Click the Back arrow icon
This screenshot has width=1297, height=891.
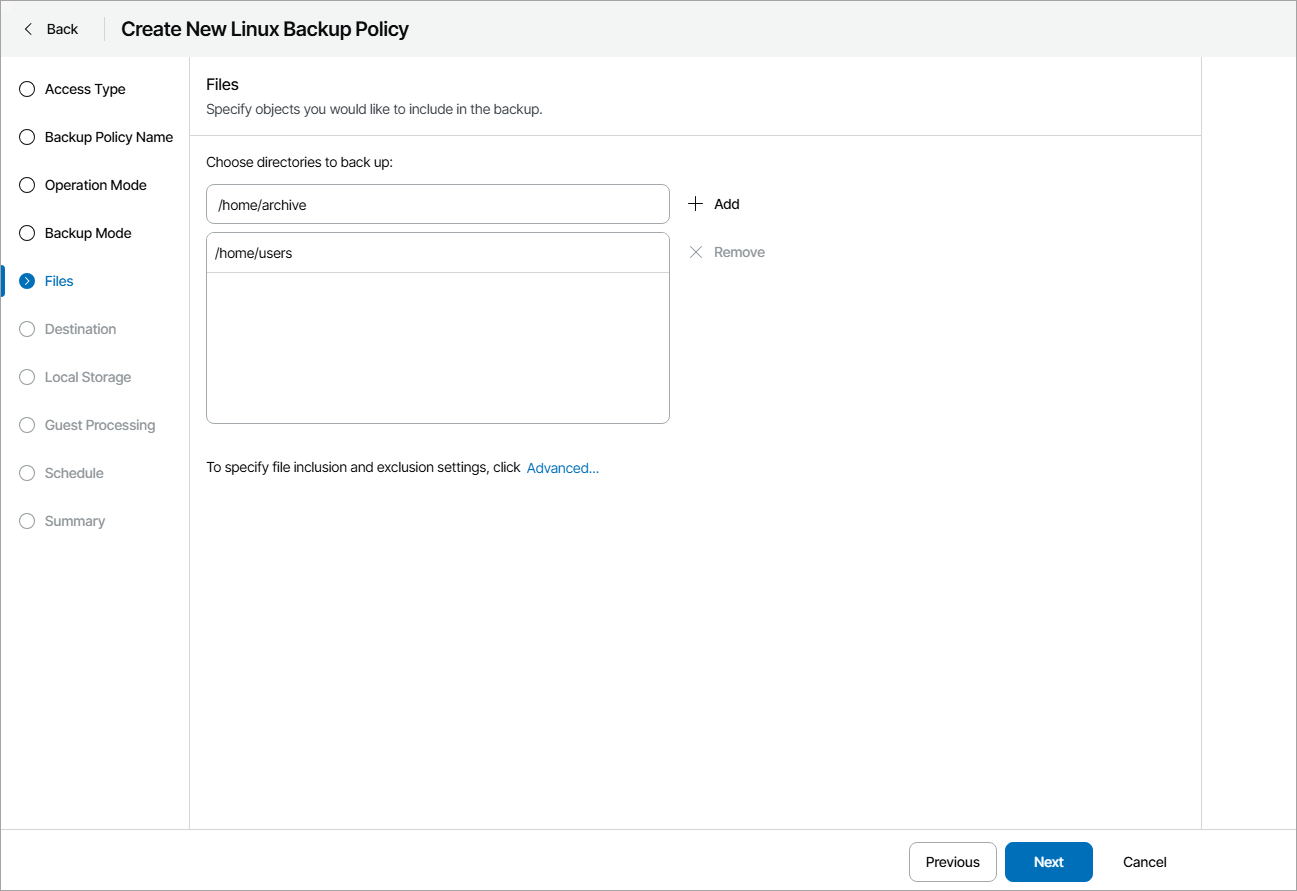pyautogui.click(x=28, y=29)
